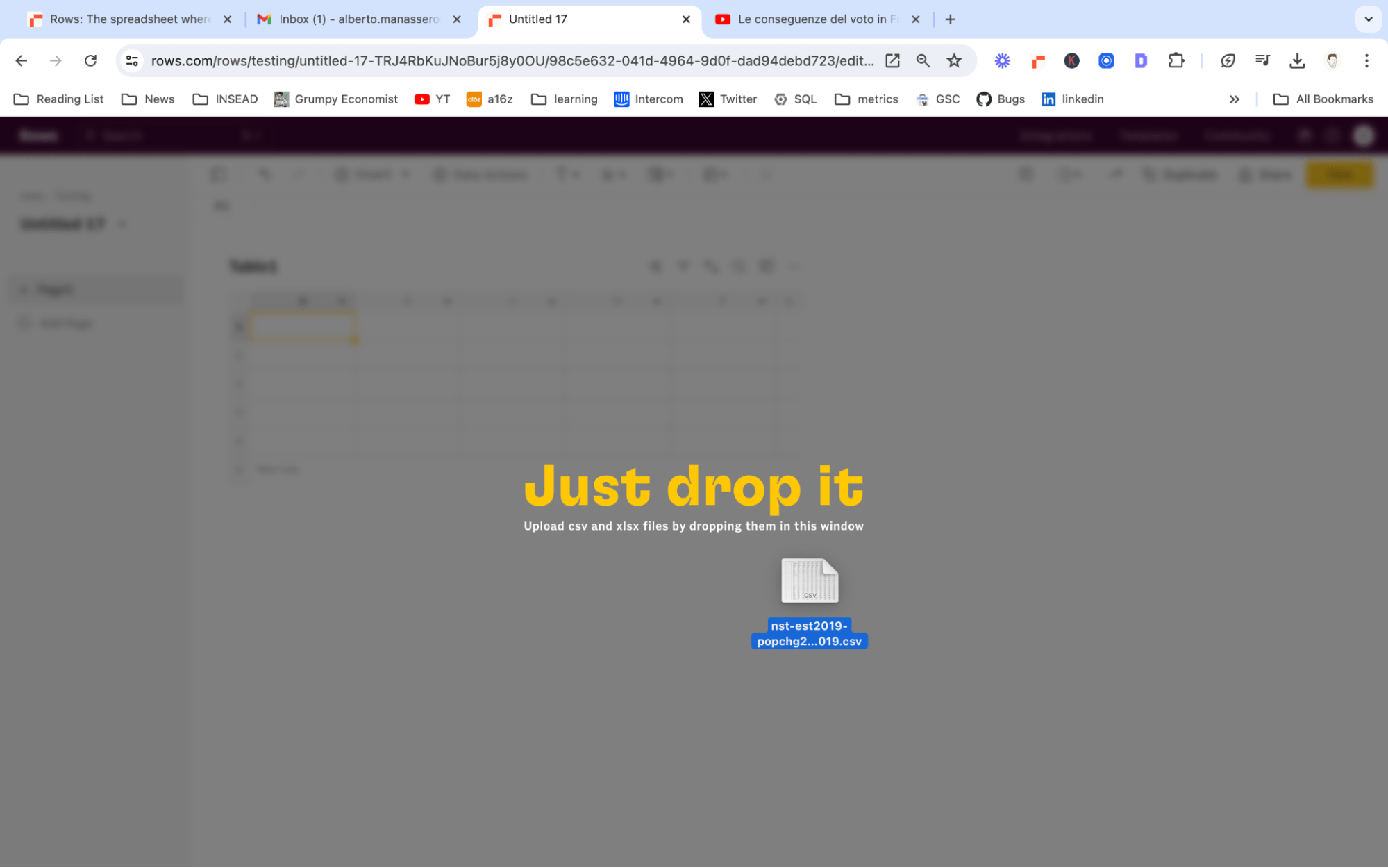Screen dimensions: 1388x868
Task: Open the Add Page option sidebar
Action: 65,322
